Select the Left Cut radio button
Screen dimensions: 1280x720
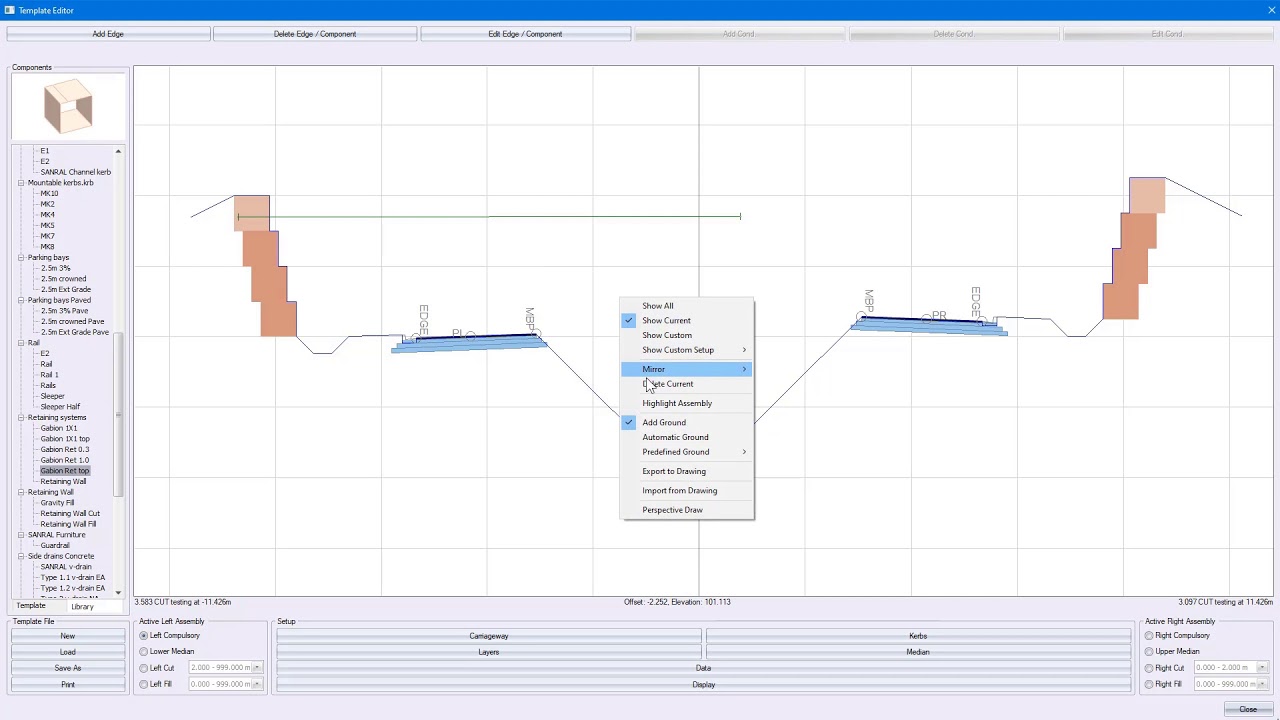click(x=144, y=668)
